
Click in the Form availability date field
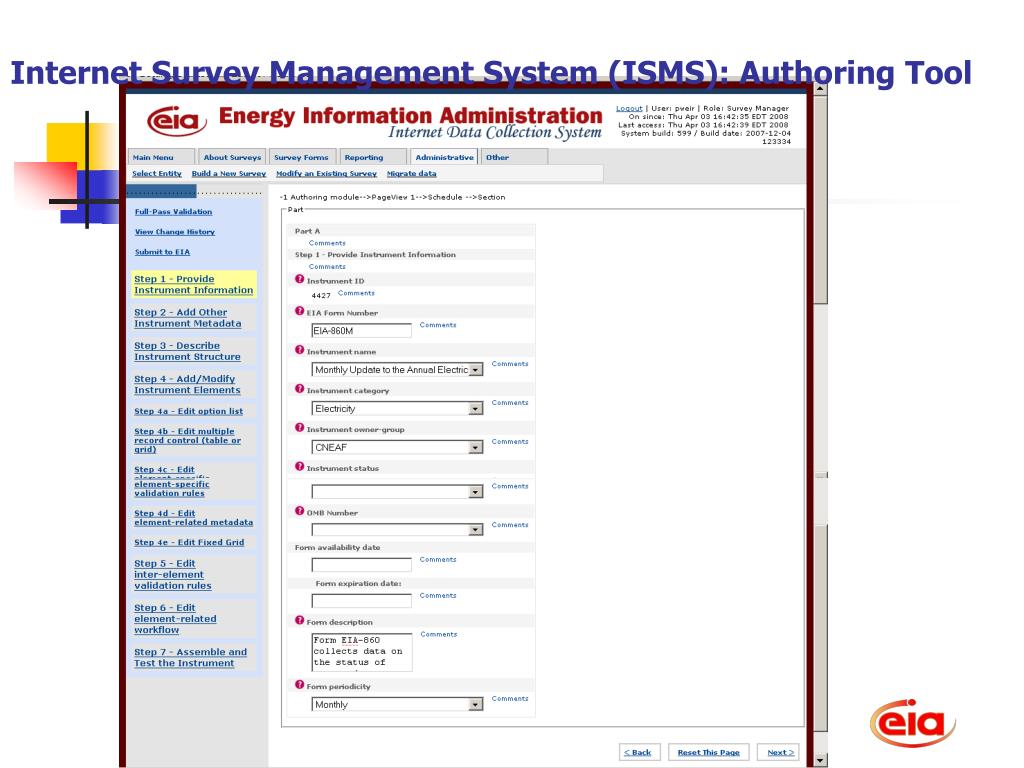click(361, 565)
